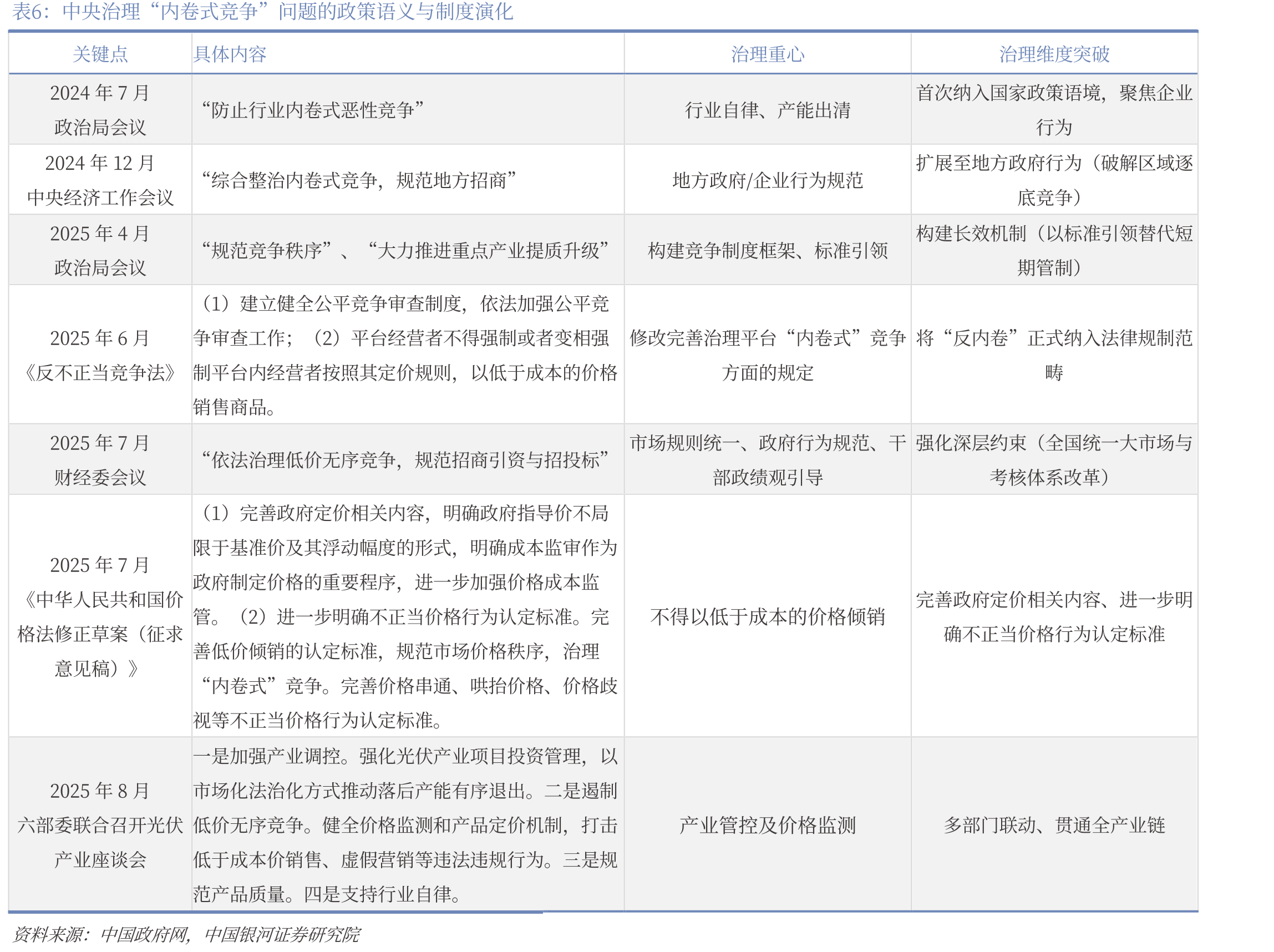The height and width of the screenshot is (952, 1274).
Task: Click the cell '强化深层约束（全国统一大市场与考核体系改革）'
Action: click(1054, 460)
